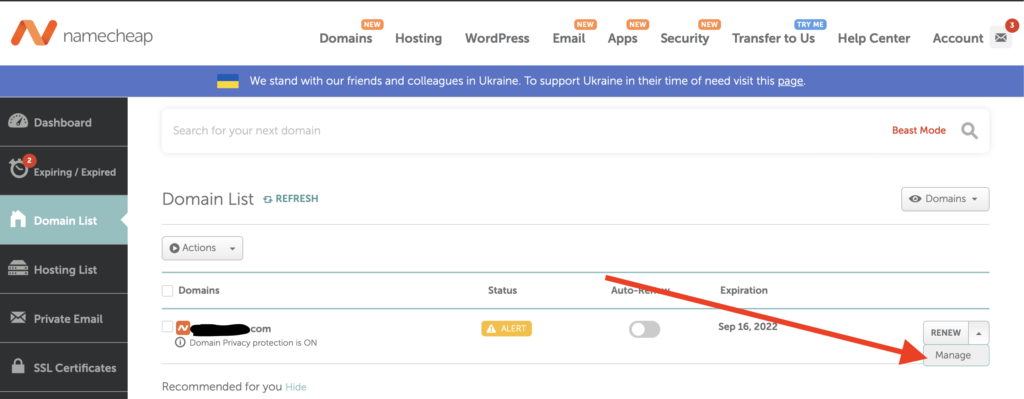Click the Status column header
Viewport: 1024px width, 399px height.
[x=502, y=290]
